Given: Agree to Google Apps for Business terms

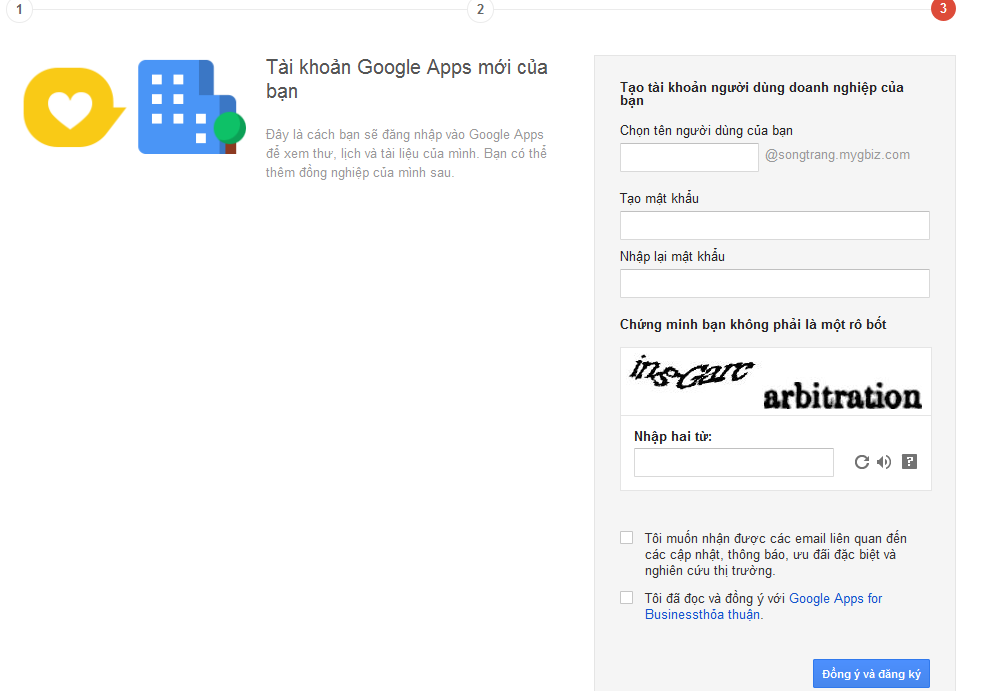Looking at the screenshot, I should tap(627, 598).
